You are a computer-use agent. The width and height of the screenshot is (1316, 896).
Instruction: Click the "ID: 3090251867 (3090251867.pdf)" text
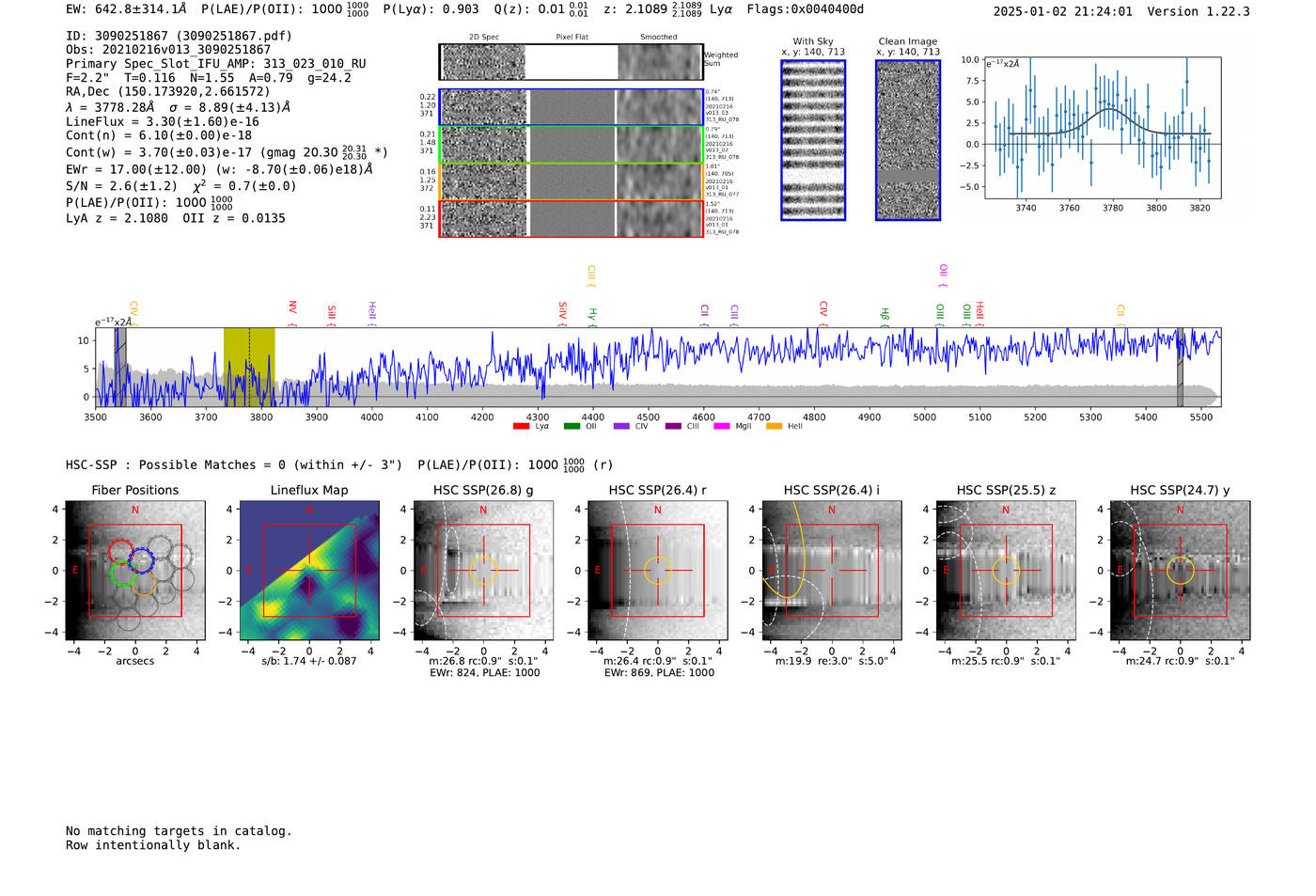179,36
